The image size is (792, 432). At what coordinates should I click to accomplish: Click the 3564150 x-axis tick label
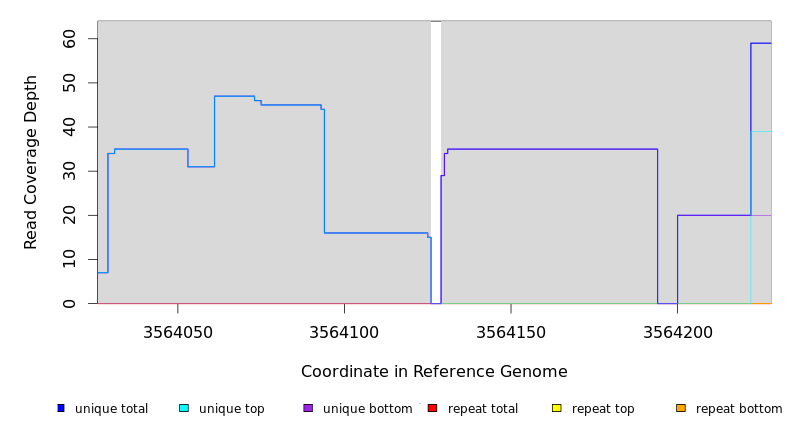coord(511,332)
